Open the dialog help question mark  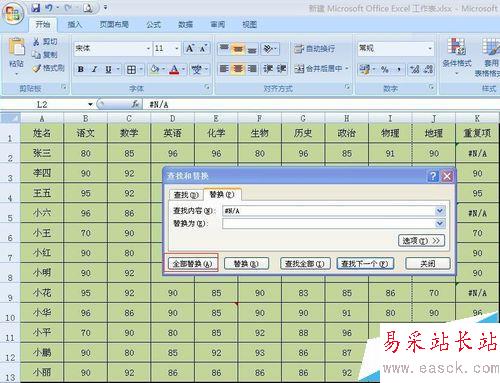(x=433, y=176)
